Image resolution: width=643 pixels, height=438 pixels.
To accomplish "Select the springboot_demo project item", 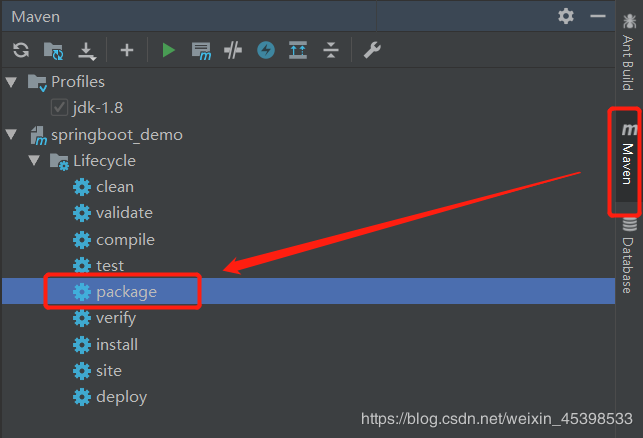I will coord(106,135).
